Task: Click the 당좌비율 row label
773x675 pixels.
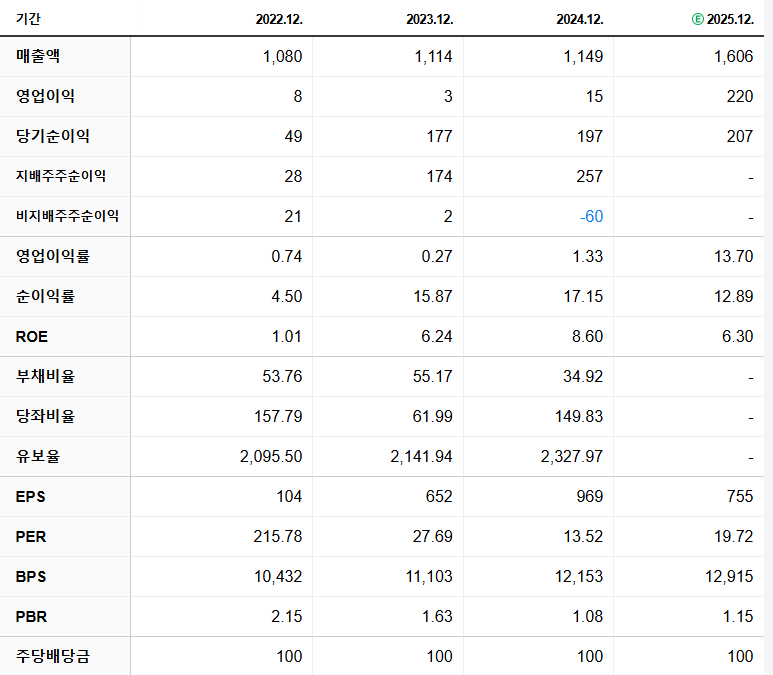Action: pos(45,416)
